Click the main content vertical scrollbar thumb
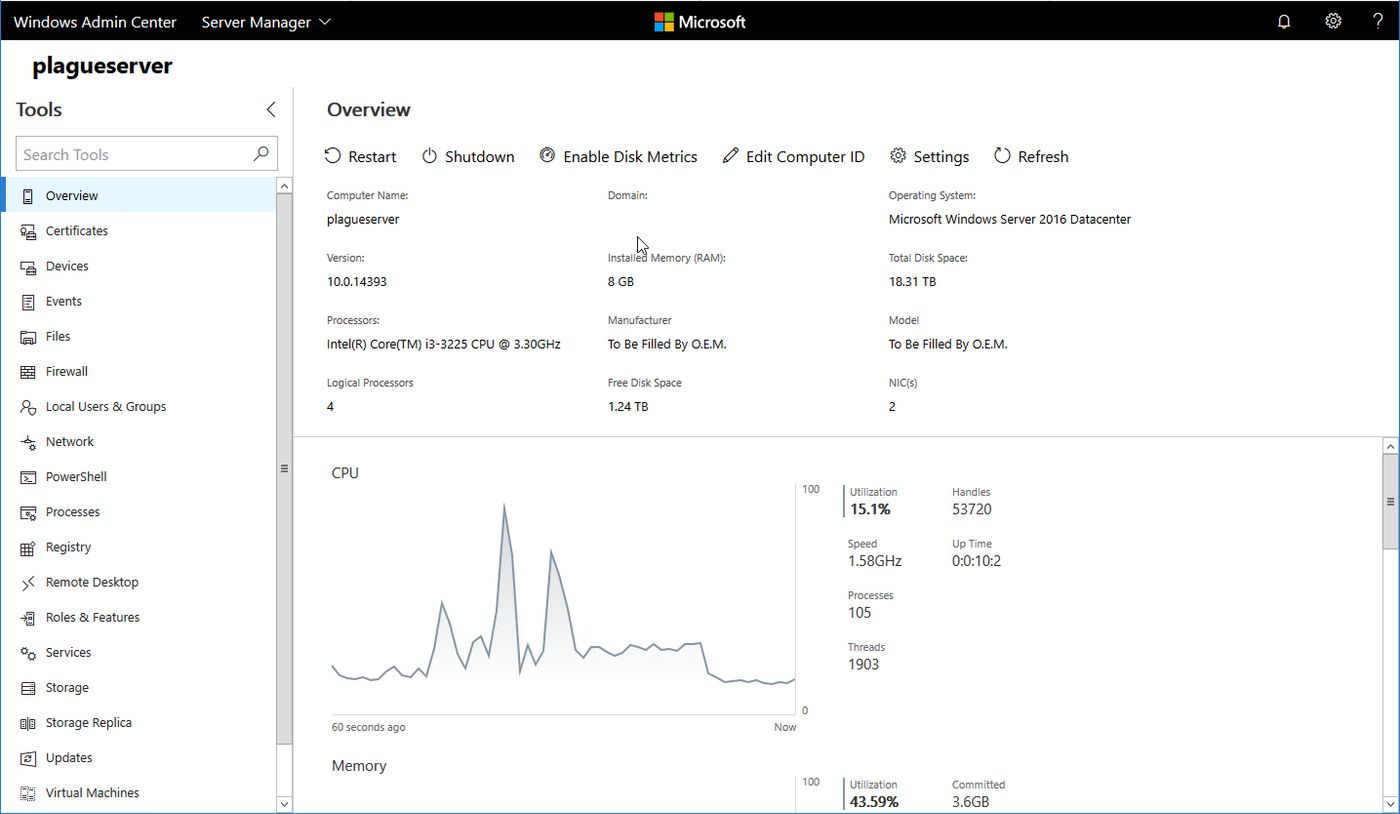The height and width of the screenshot is (814, 1400). [1390, 500]
